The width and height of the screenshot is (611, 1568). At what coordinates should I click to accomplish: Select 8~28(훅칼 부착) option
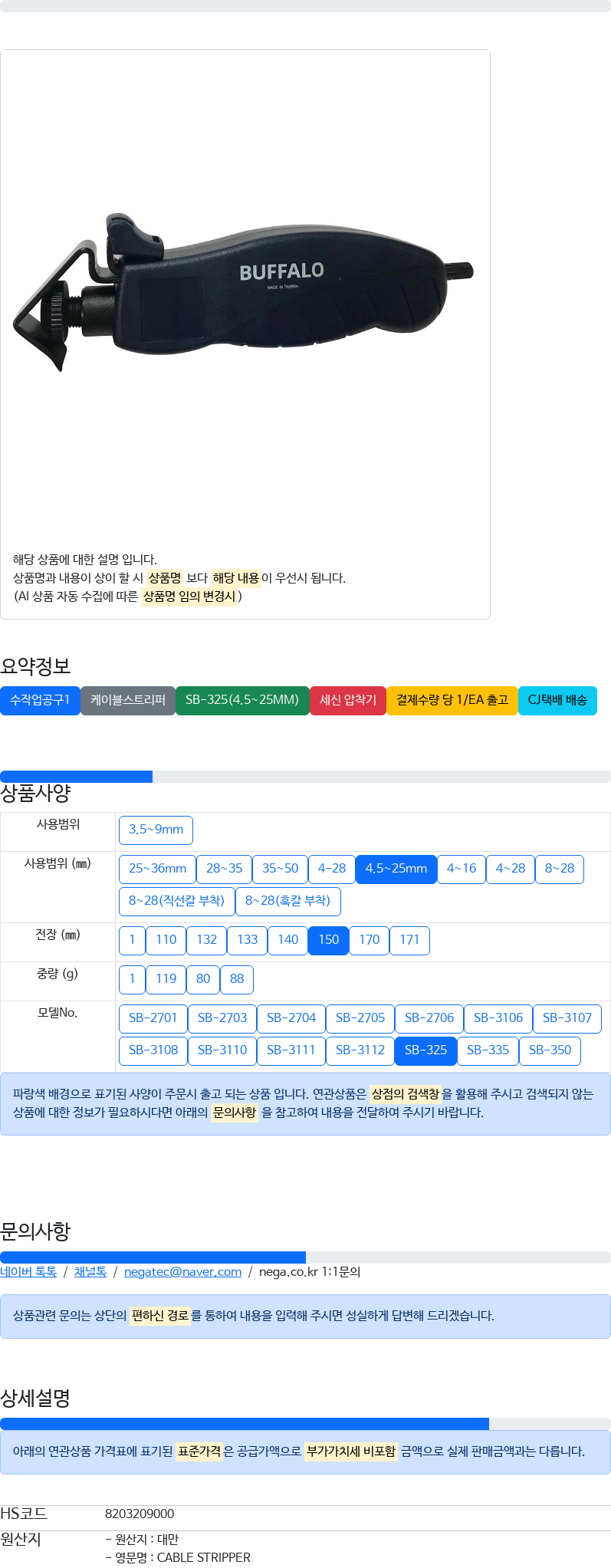pos(288,901)
